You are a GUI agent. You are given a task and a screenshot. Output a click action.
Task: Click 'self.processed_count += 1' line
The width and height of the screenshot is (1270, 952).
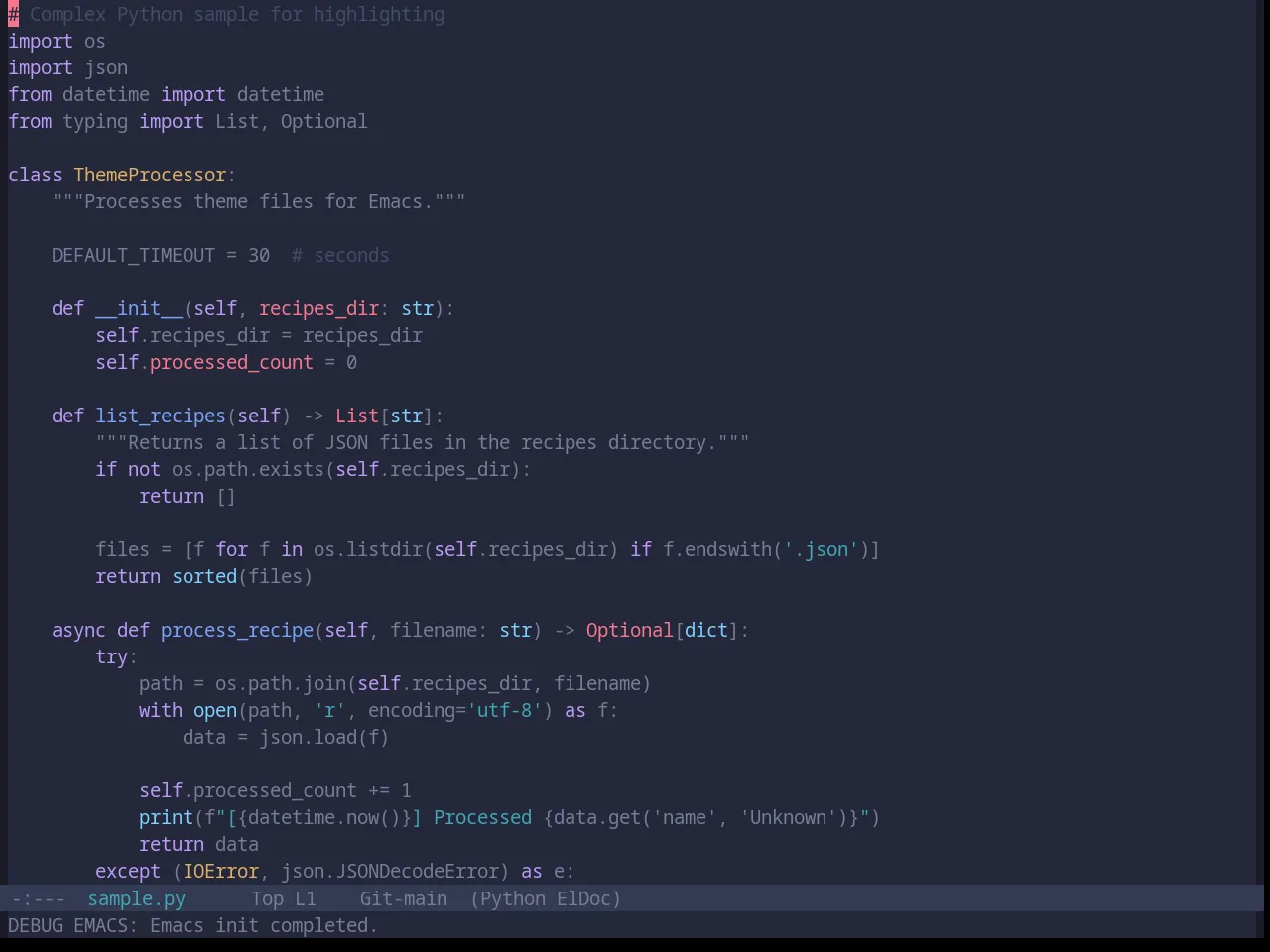(275, 790)
